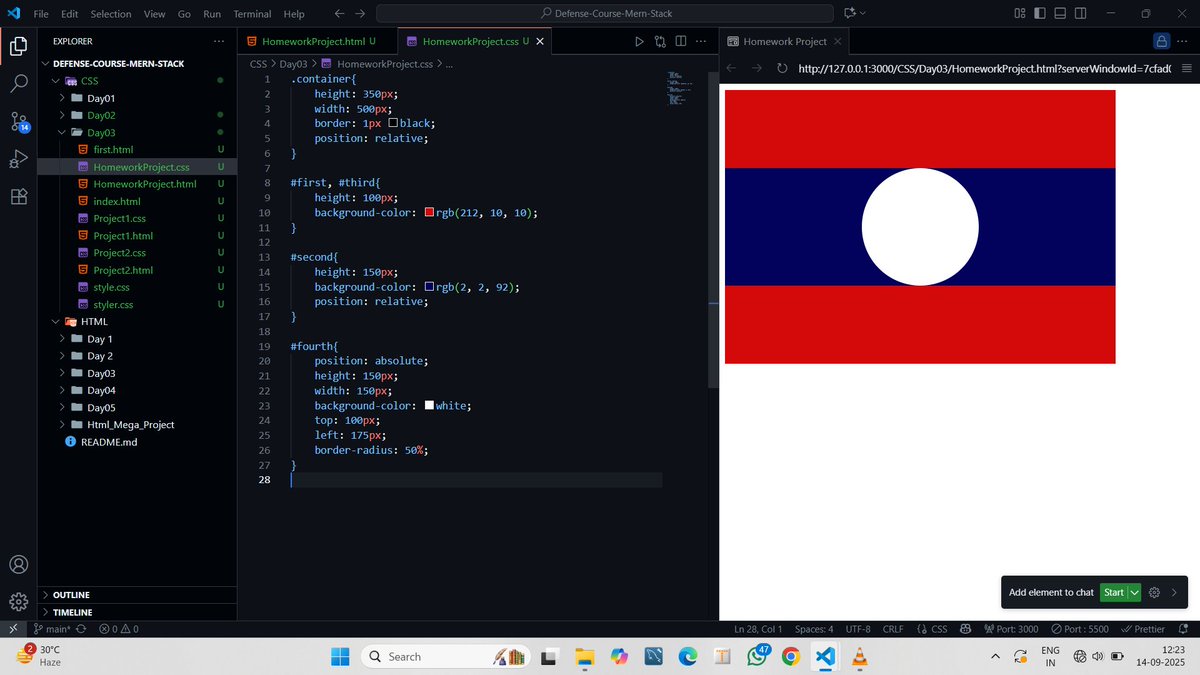The image size is (1200, 675).
Task: Go forward in the editor history
Action: click(360, 14)
